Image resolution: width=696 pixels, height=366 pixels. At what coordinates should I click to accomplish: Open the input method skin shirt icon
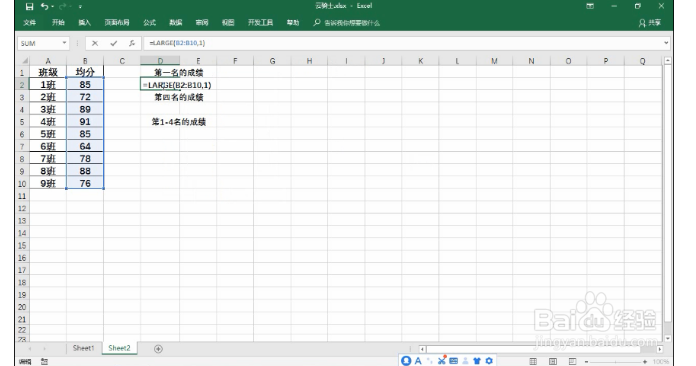477,361
